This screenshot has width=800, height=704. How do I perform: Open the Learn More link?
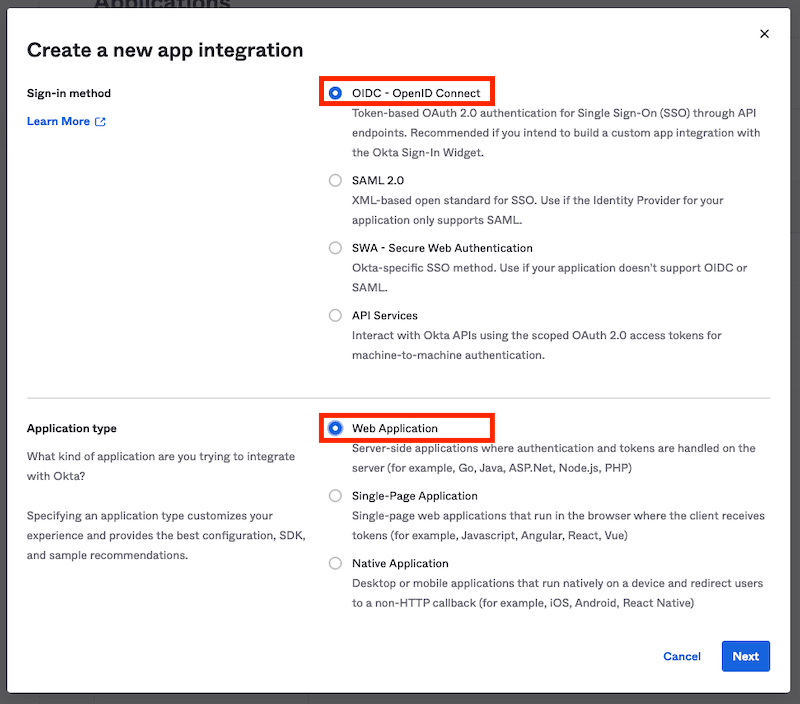point(57,121)
